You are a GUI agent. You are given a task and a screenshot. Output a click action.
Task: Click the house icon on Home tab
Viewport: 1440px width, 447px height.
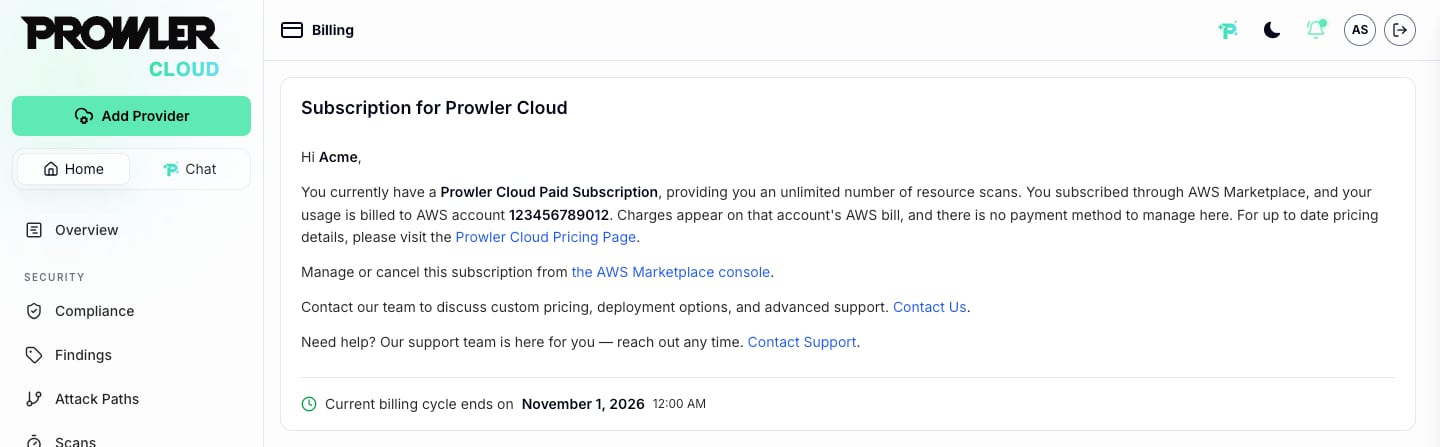51,169
